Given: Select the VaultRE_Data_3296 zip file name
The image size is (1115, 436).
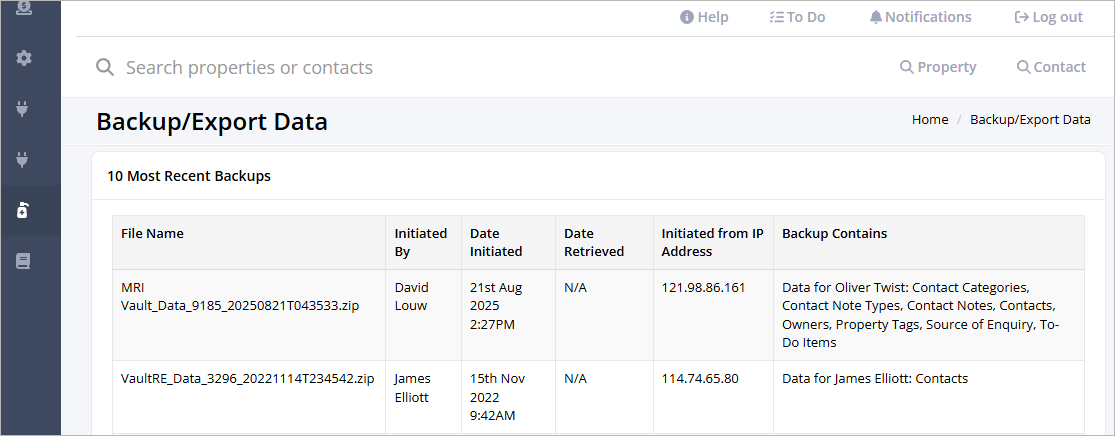Looking at the screenshot, I should [x=247, y=378].
